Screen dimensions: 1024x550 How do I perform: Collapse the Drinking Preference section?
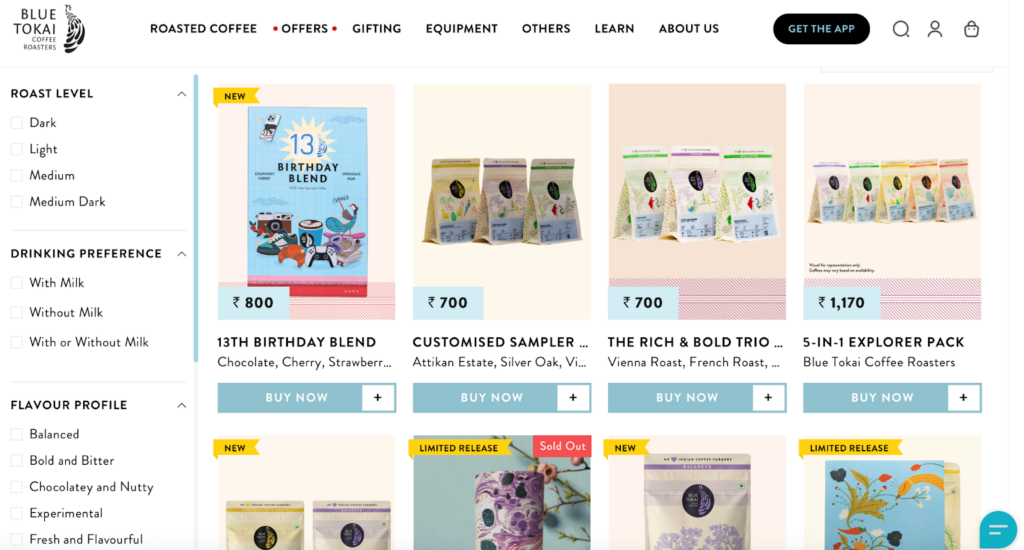182,254
